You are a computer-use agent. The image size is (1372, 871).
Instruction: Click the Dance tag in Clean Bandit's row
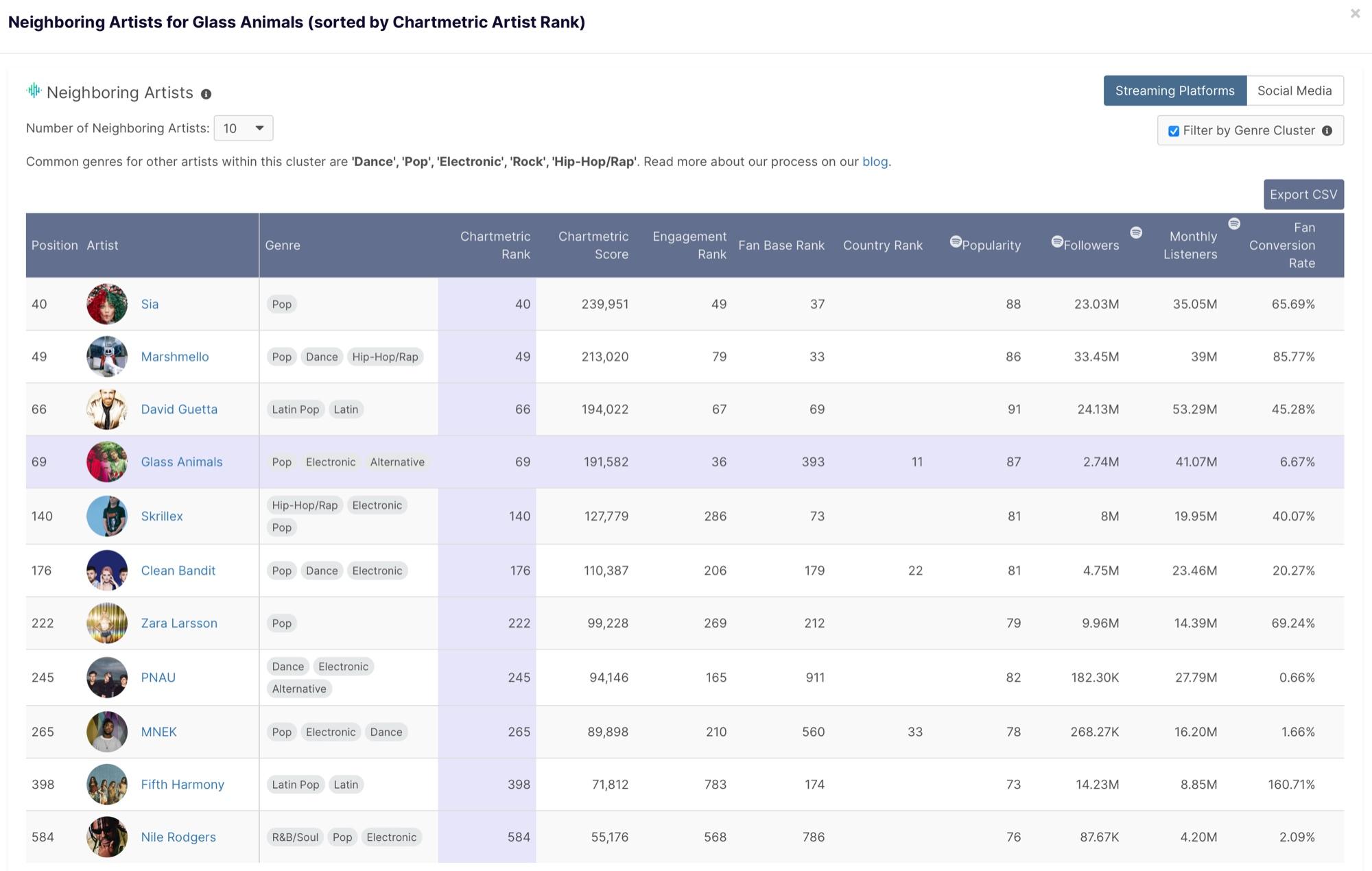[x=322, y=571]
